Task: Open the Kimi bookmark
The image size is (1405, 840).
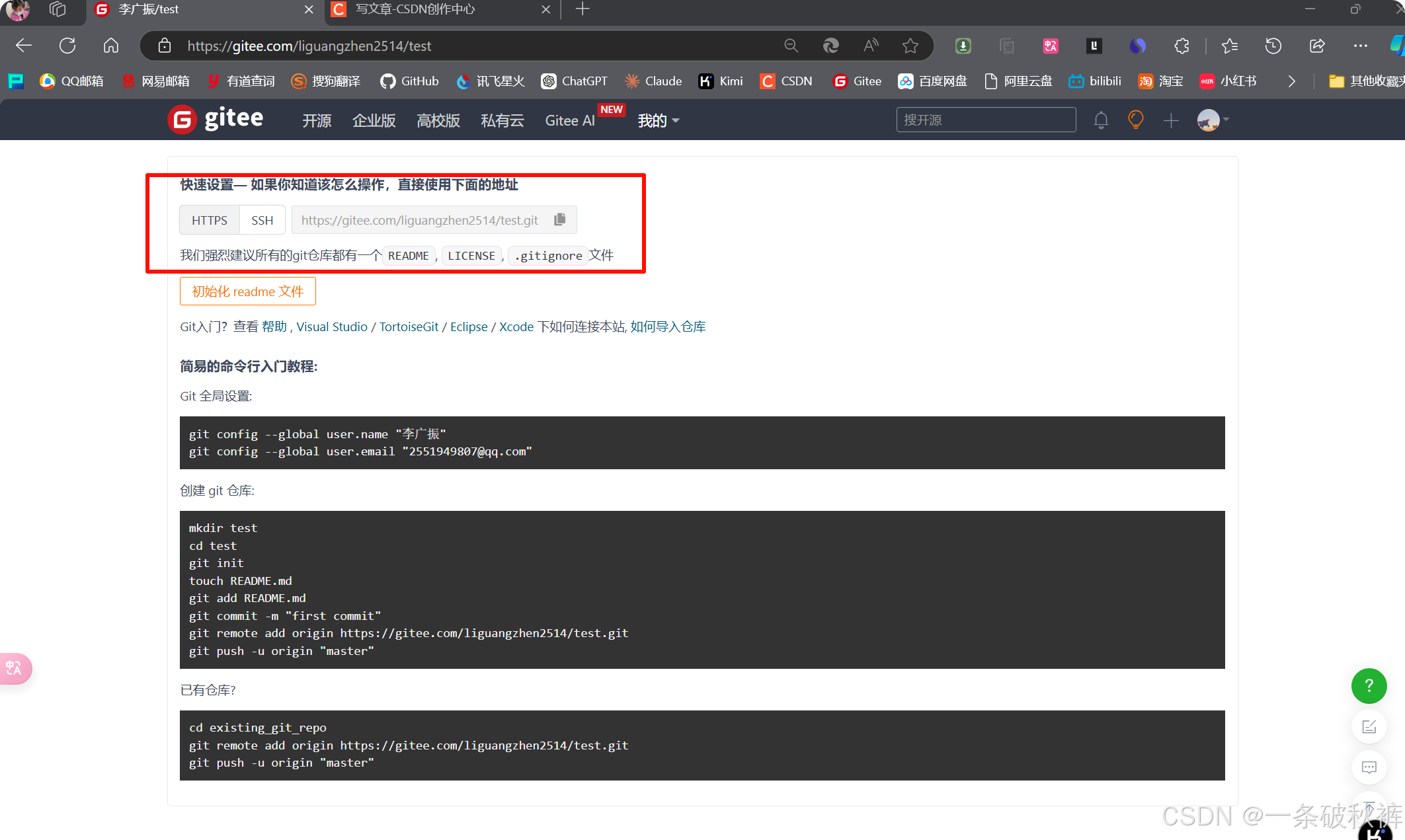Action: point(721,81)
